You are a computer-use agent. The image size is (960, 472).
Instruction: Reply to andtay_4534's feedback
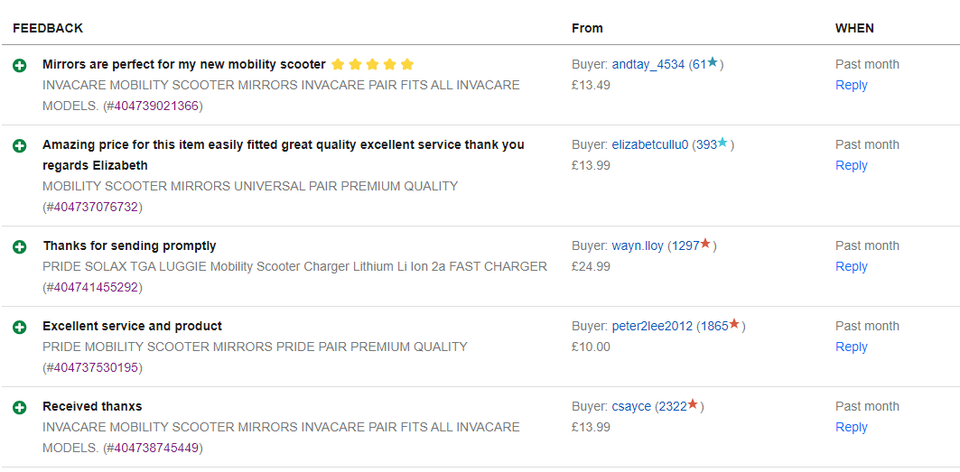coord(851,85)
